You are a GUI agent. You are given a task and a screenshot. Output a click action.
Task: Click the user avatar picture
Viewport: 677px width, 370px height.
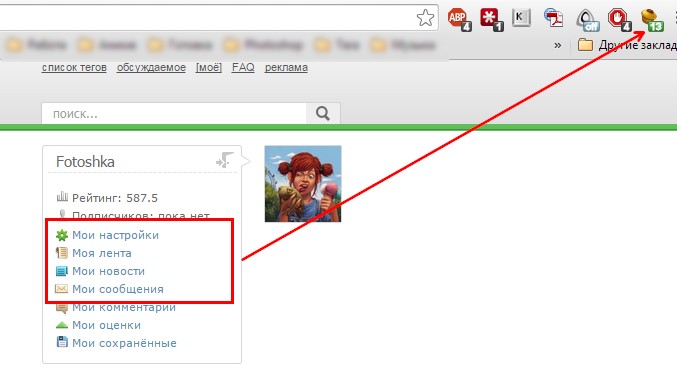303,184
